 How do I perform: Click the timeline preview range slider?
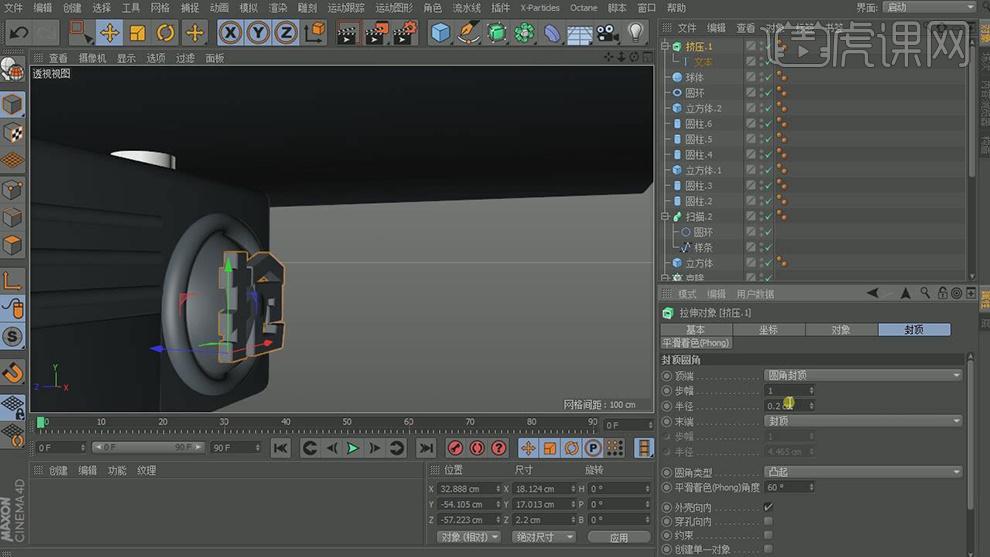click(148, 447)
